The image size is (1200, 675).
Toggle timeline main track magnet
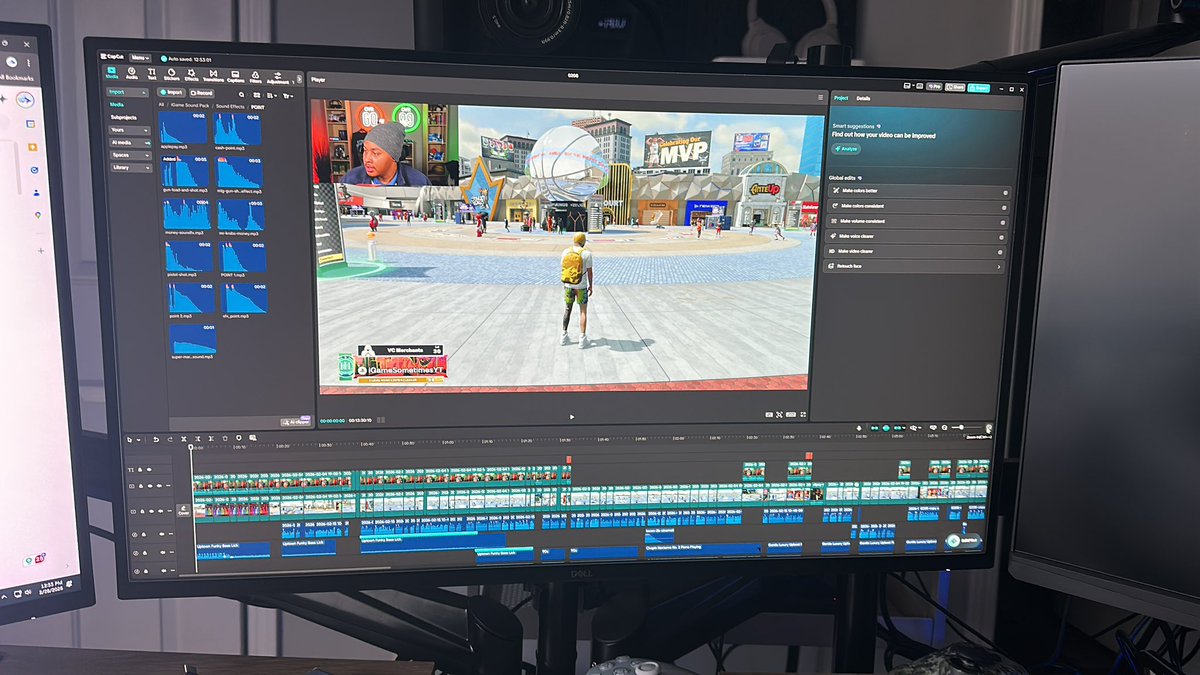point(875,428)
